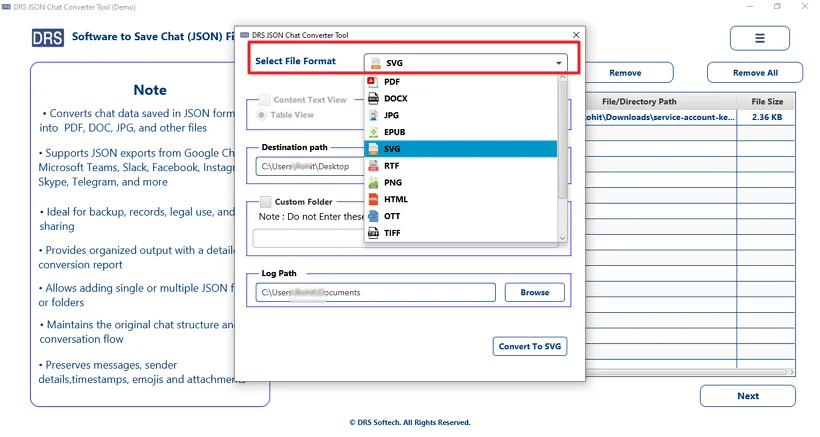Click the JPG image format icon
Screen dimensions: 820x437
tap(373, 115)
